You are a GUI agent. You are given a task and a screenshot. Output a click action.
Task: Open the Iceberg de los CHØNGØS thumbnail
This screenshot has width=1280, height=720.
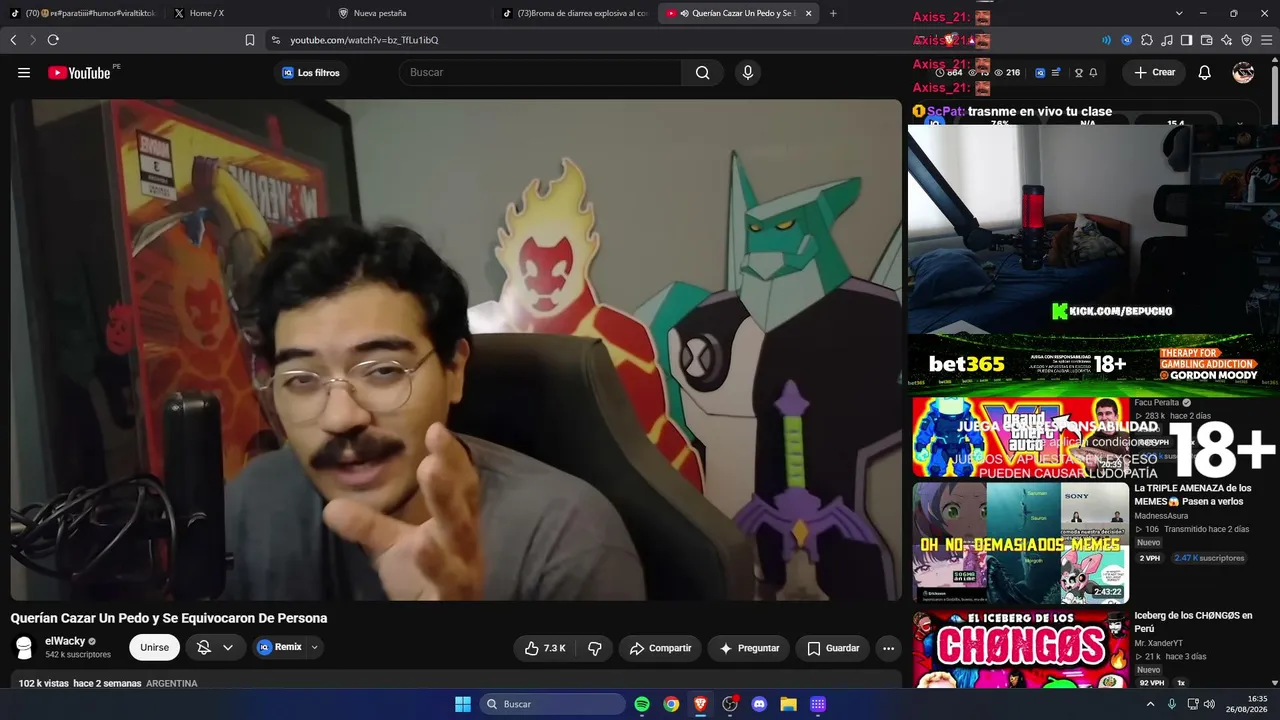1020,650
